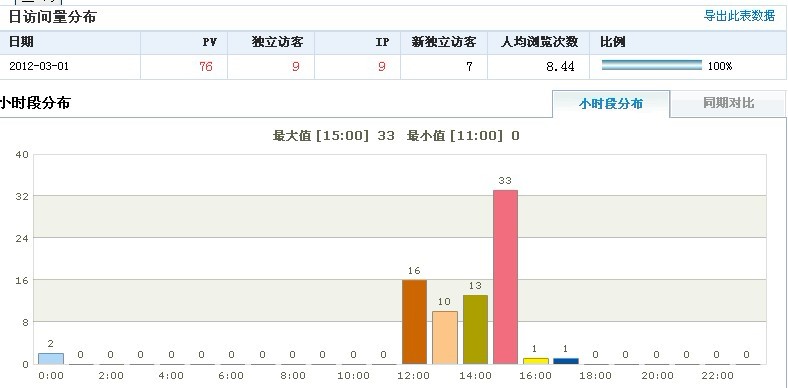Select the peach 13:00 bar showing 10
The height and width of the screenshot is (388, 788).
(x=445, y=337)
